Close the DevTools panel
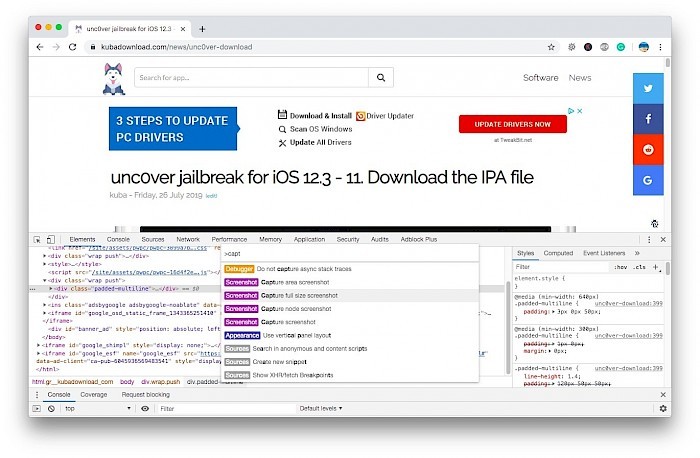 663,240
